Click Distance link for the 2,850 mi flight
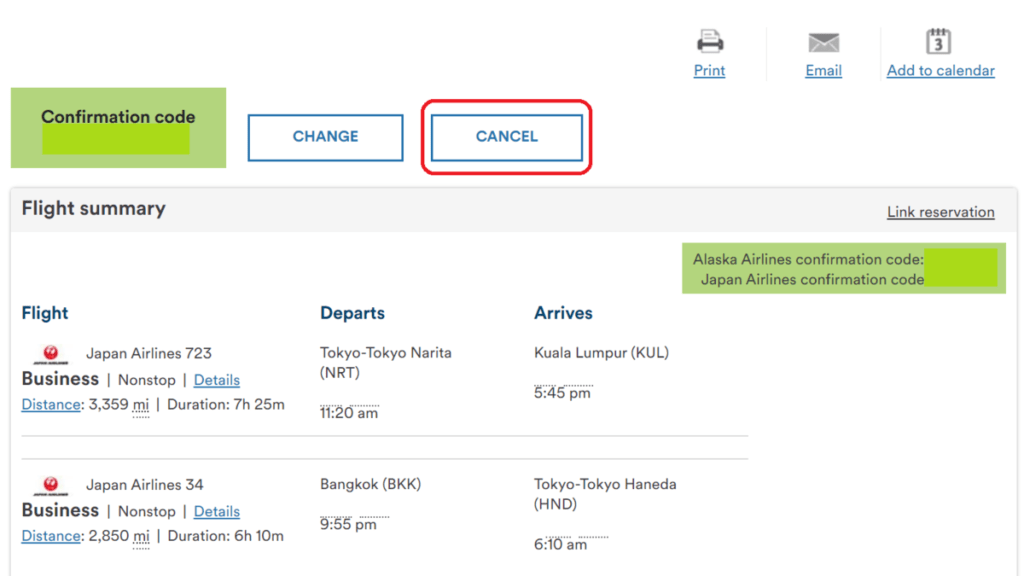1024x576 pixels. 51,536
